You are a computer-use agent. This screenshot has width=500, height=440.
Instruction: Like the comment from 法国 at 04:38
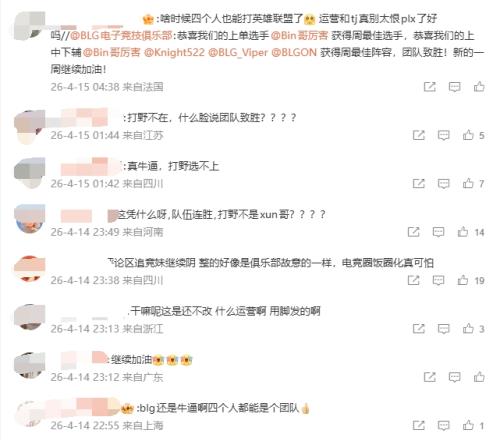[479, 87]
